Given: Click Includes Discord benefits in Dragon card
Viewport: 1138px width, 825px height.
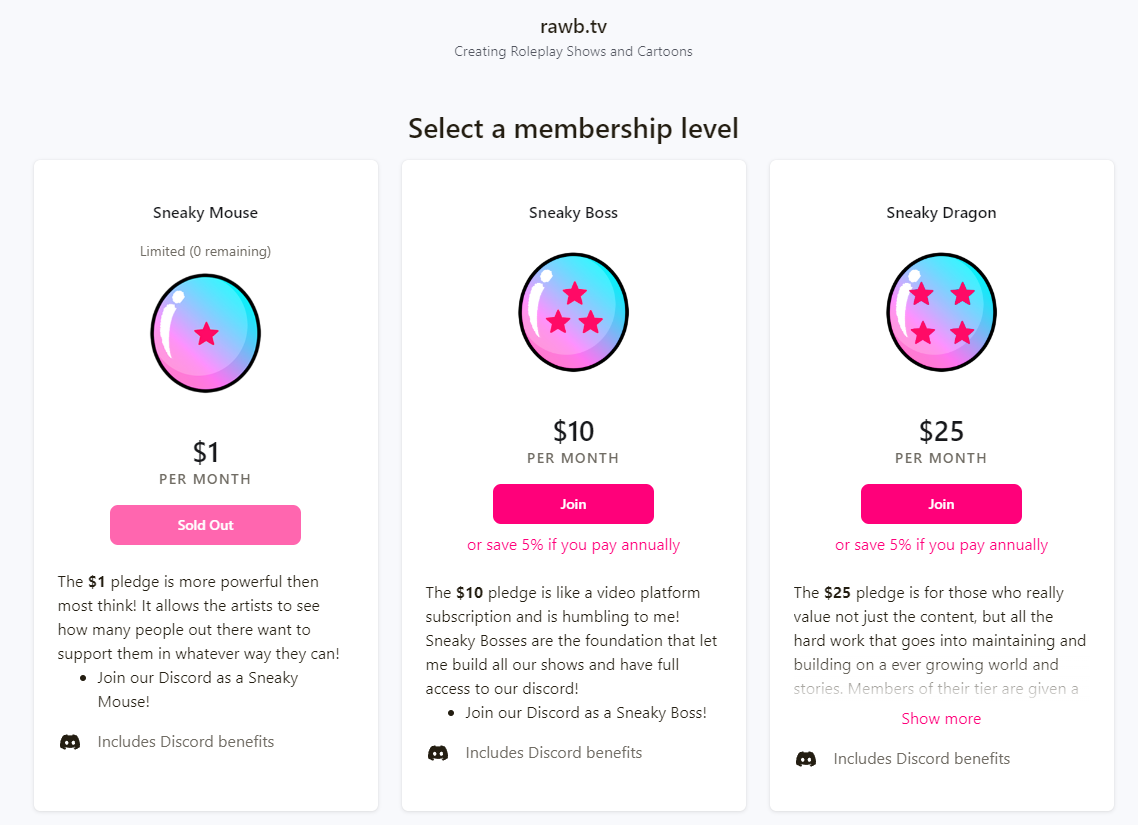Looking at the screenshot, I should (922, 758).
